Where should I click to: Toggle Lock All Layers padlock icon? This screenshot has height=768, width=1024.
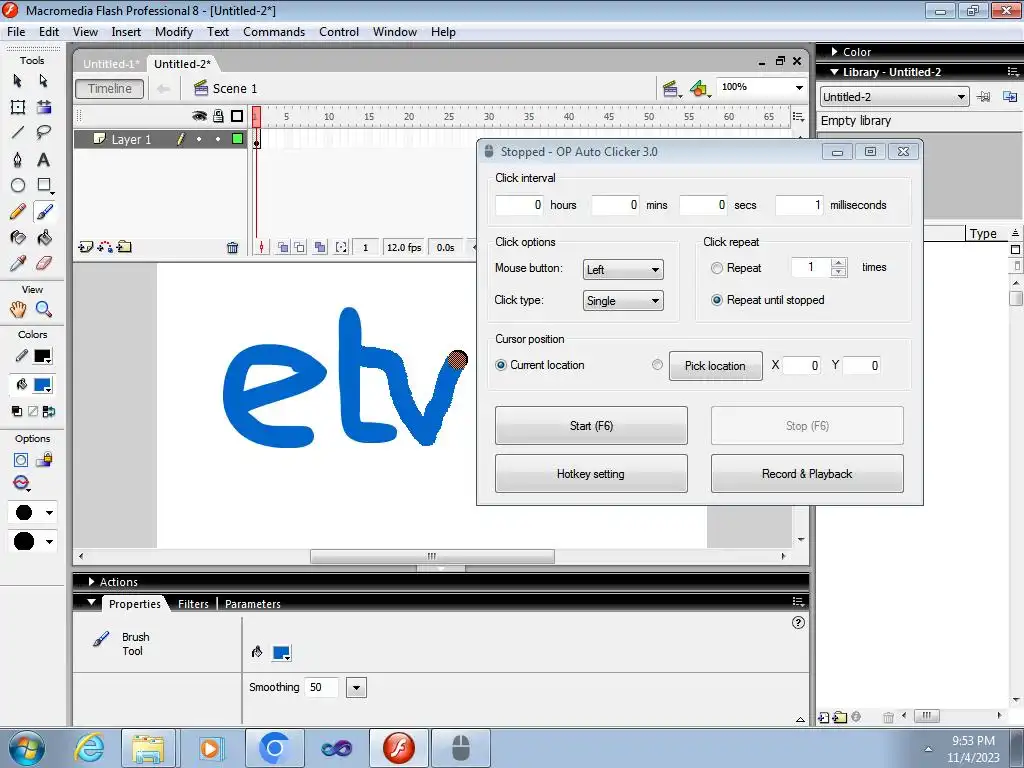(218, 116)
